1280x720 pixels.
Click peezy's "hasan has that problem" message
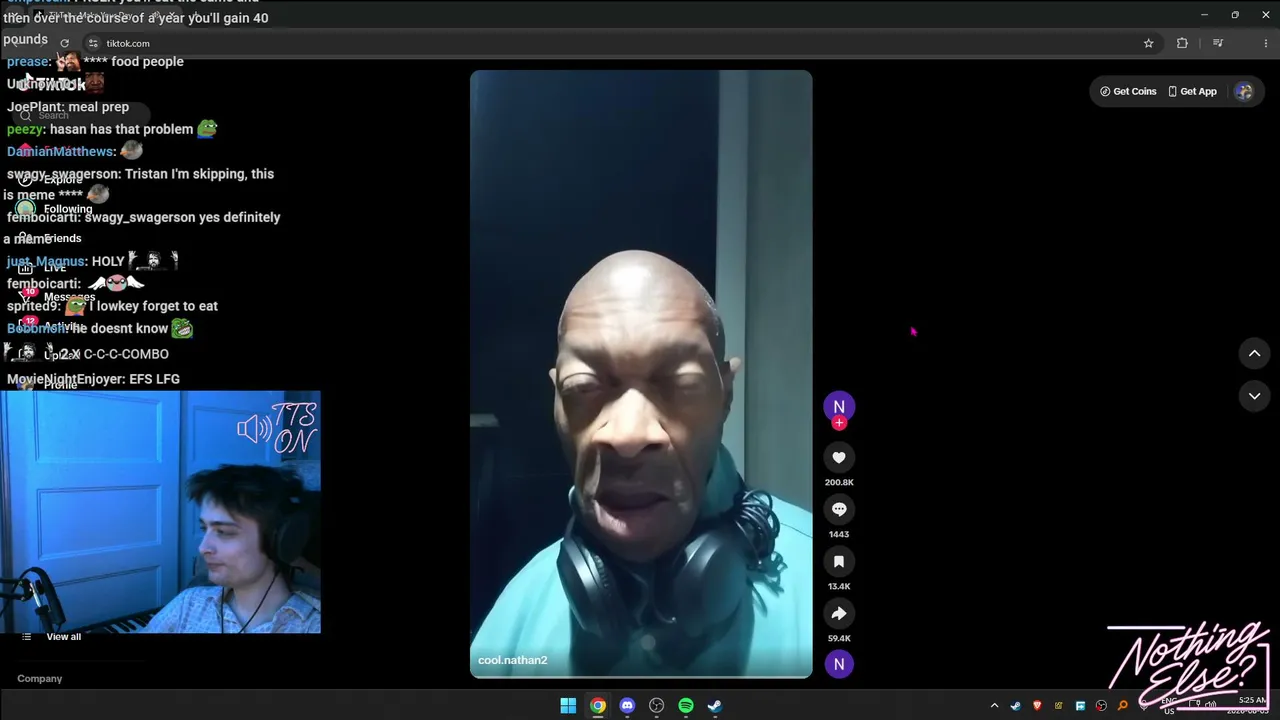point(112,129)
